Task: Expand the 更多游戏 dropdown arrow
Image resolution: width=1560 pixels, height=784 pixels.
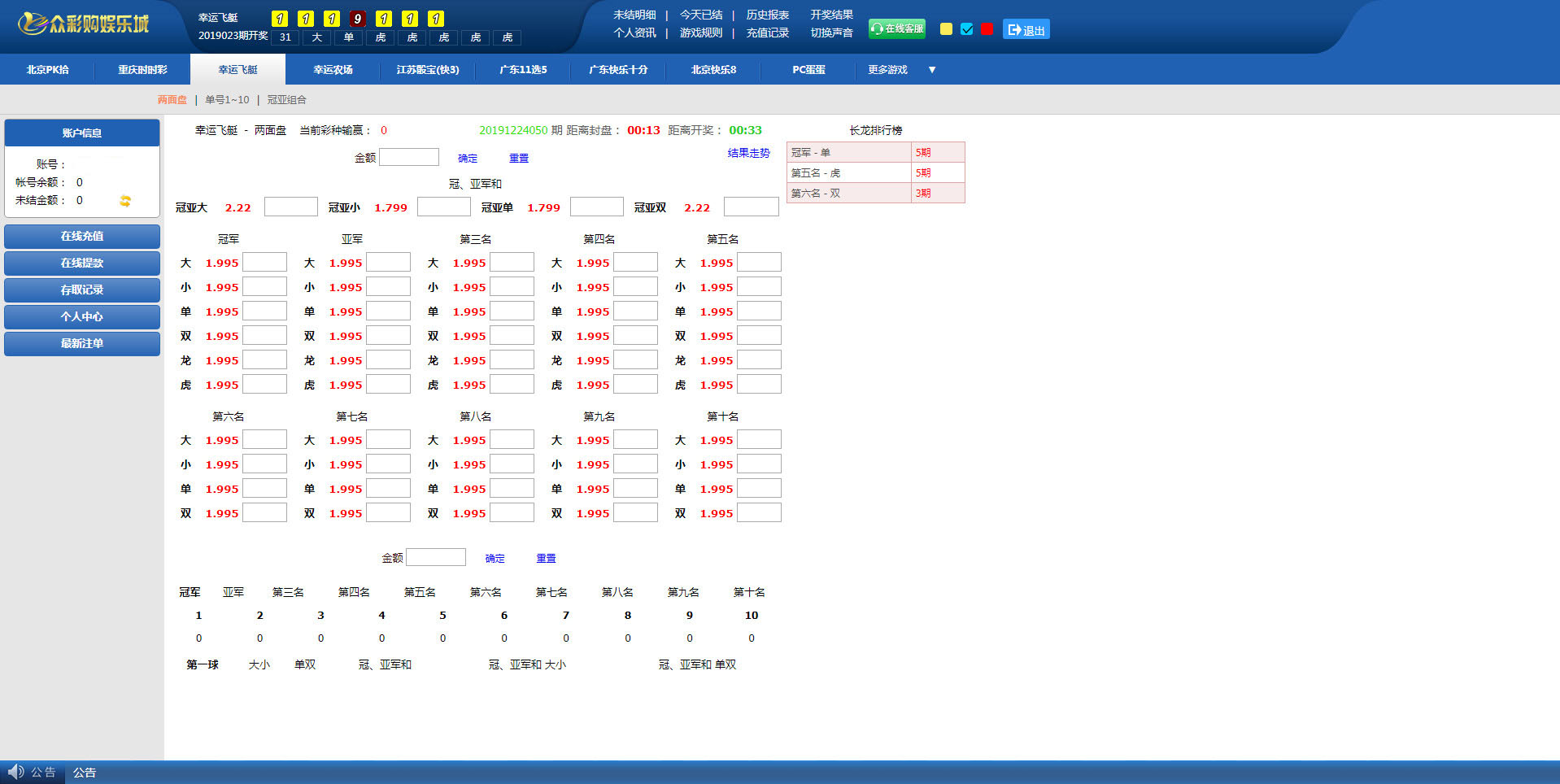Action: click(932, 70)
